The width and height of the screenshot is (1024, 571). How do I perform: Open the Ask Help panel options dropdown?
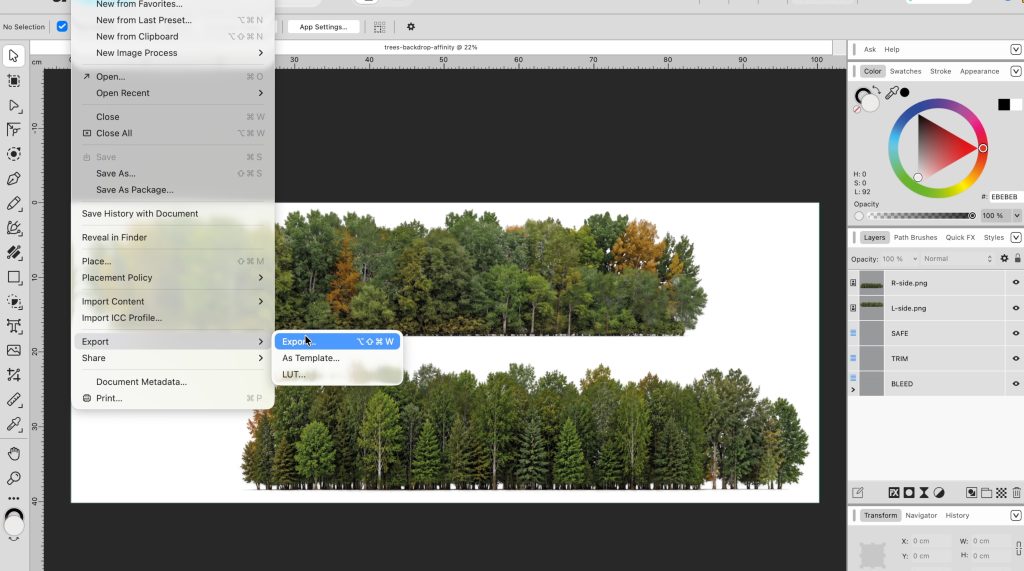[x=1016, y=50]
